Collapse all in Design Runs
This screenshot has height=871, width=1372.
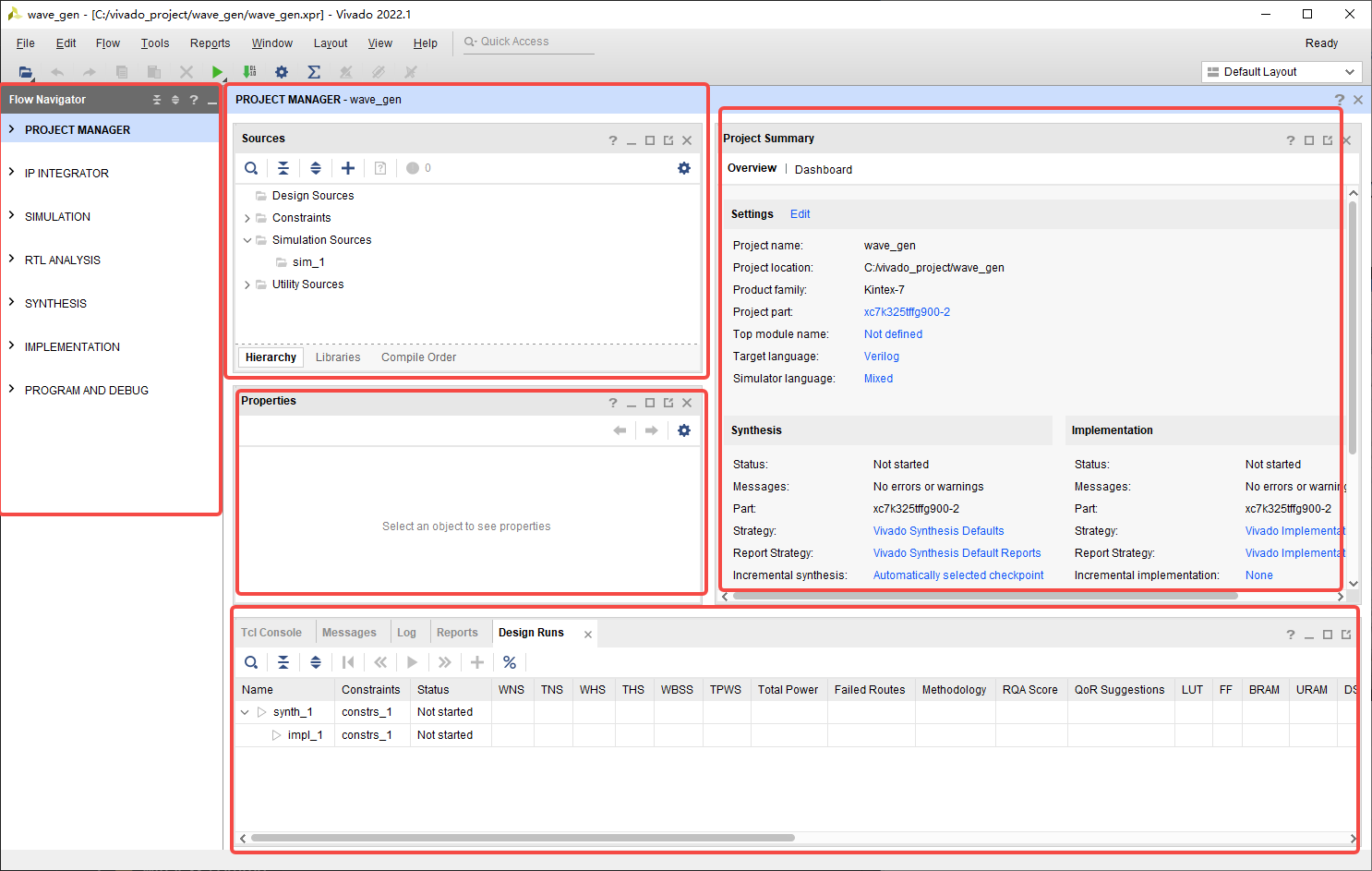tap(283, 662)
